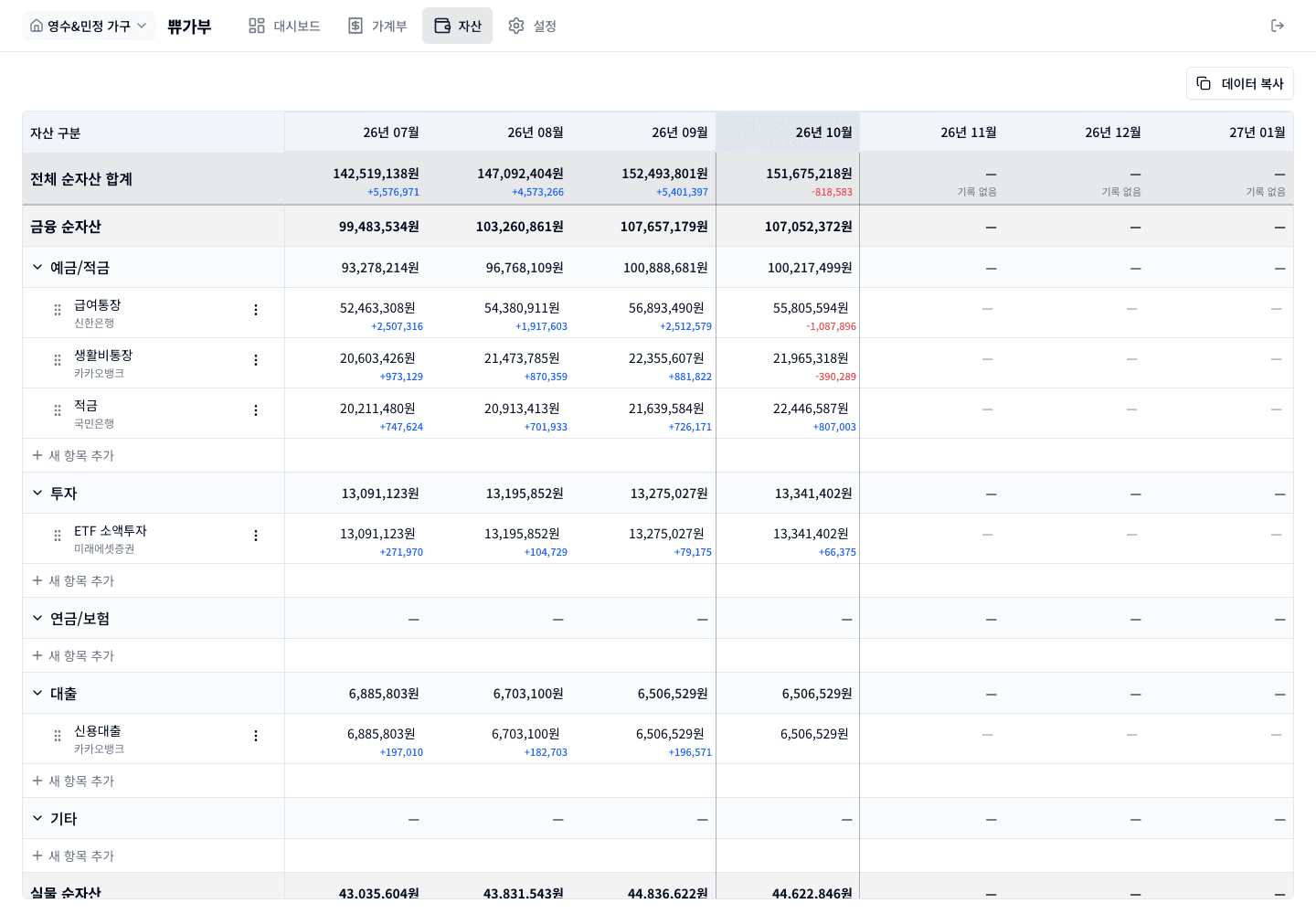Add a new item under 대출
Viewport: 1316px width, 914px height.
click(x=73, y=781)
